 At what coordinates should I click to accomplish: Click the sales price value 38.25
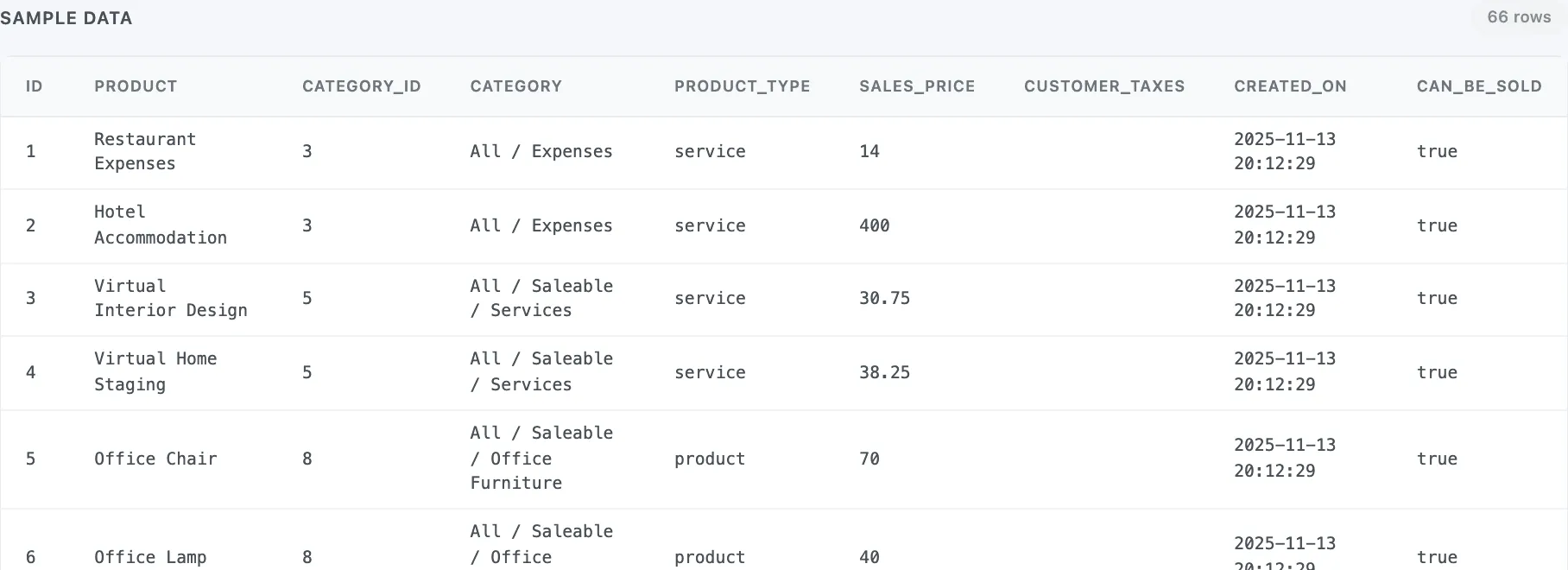[885, 372]
